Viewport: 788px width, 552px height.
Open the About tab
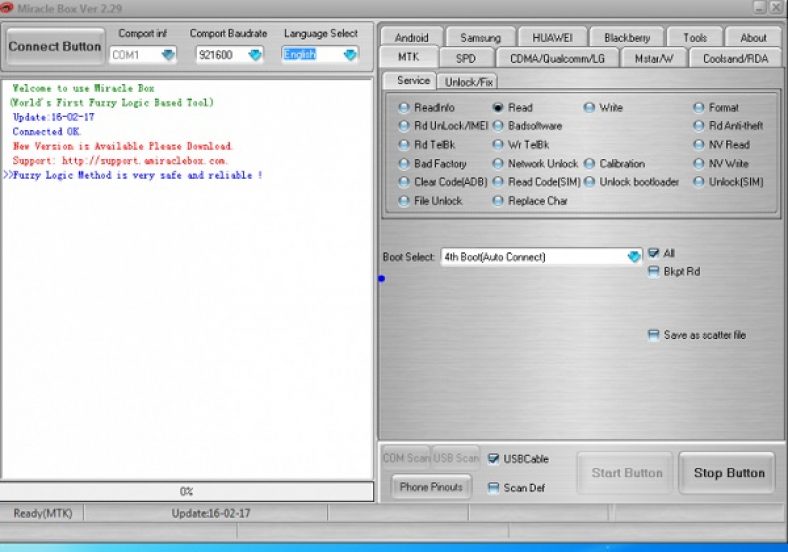pos(753,38)
